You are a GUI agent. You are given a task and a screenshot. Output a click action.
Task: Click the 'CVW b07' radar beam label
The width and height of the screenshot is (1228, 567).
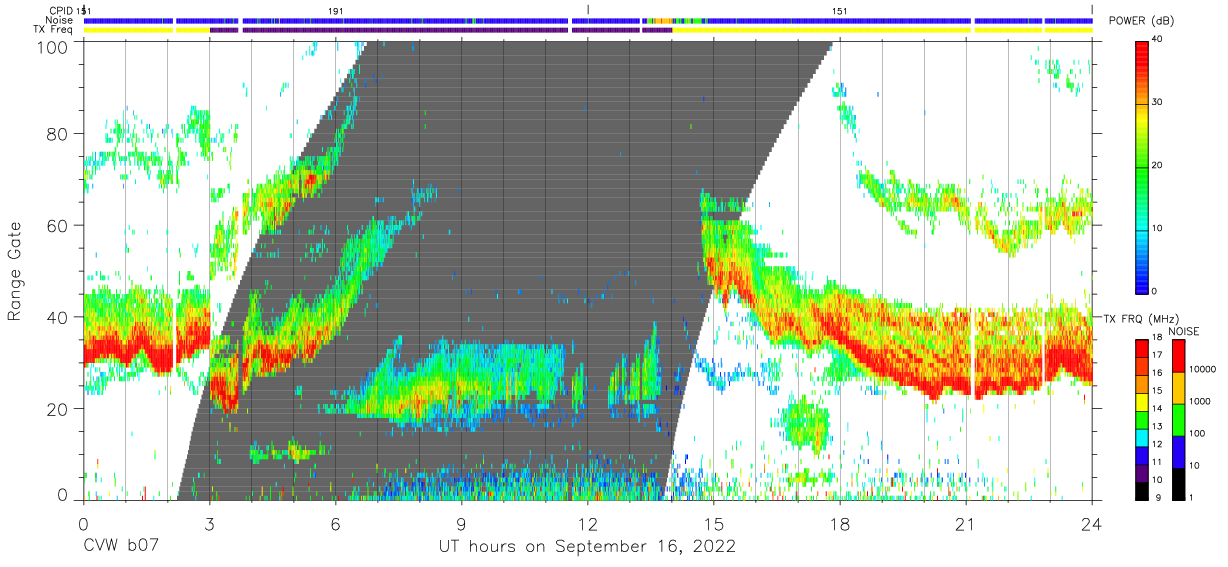point(122,547)
